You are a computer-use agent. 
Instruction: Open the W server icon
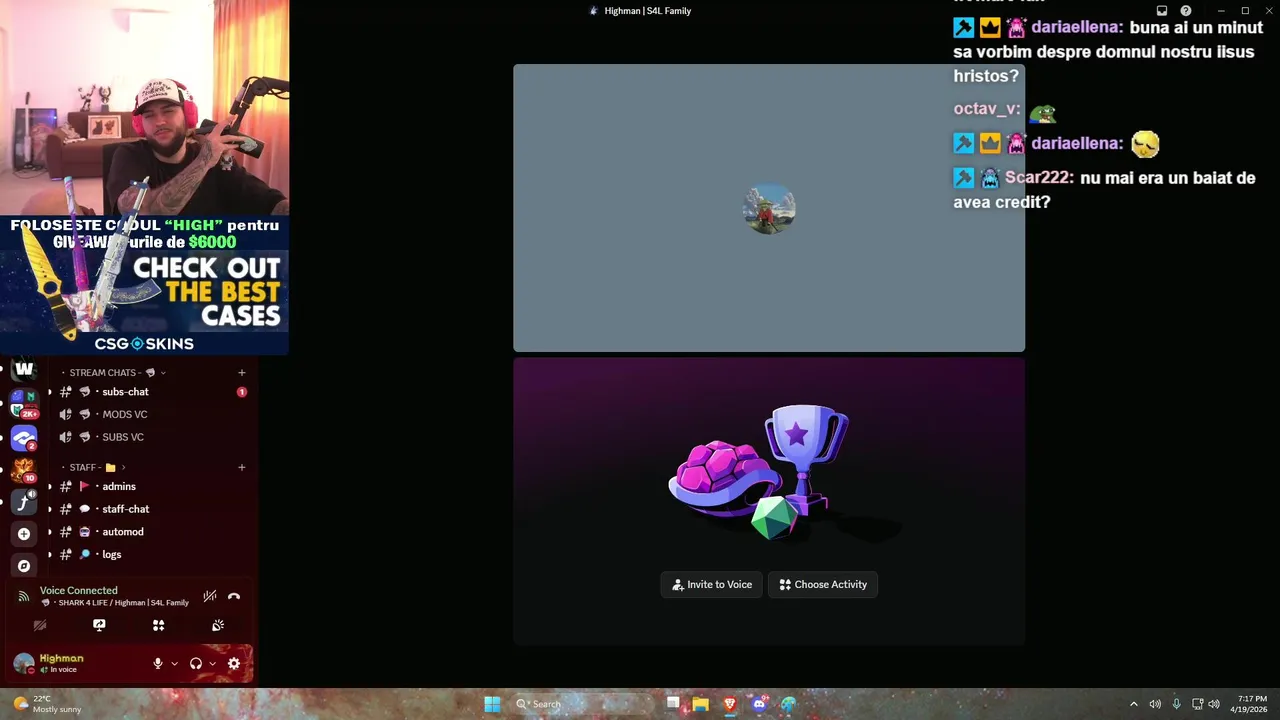(24, 369)
